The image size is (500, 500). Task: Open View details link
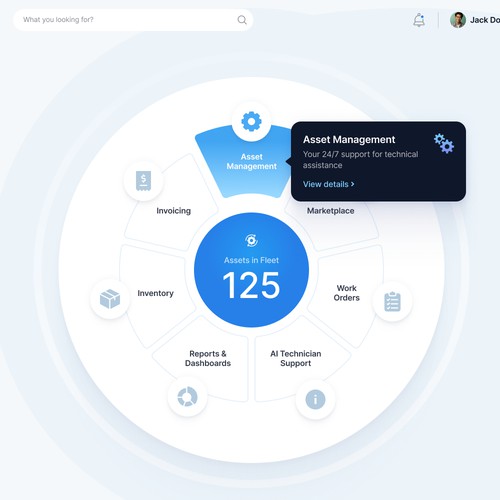pos(328,184)
